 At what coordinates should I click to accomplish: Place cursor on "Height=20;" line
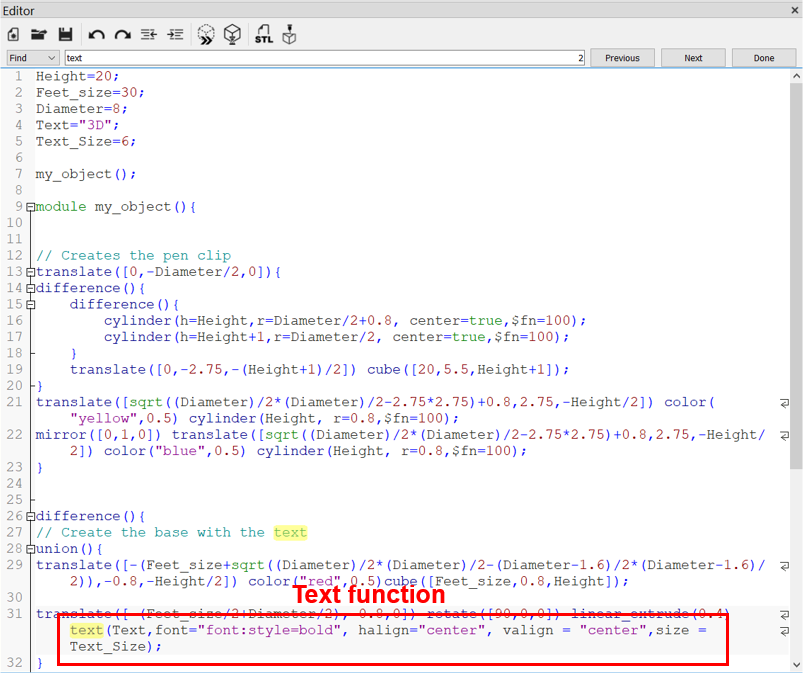(77, 76)
